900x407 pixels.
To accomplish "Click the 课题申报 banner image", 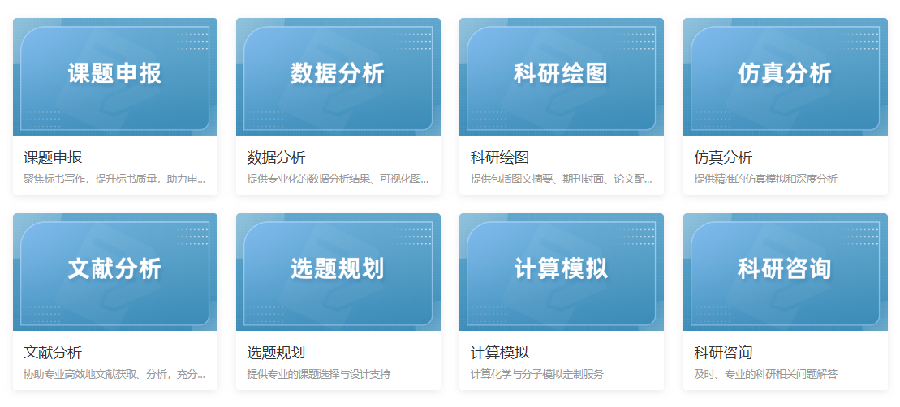I will [x=114, y=76].
